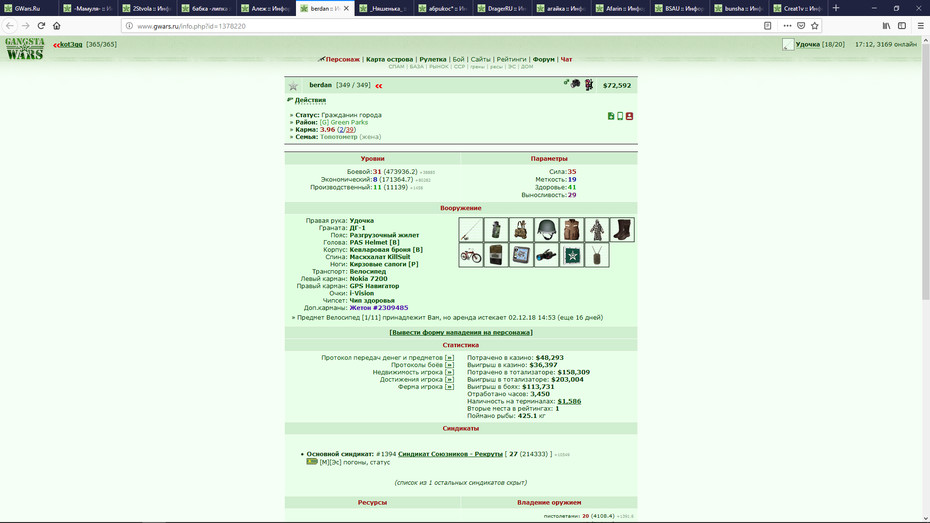Screen dimensions: 930x523
Task: Open the bicycle transport item thumbnail
Action: [471, 255]
